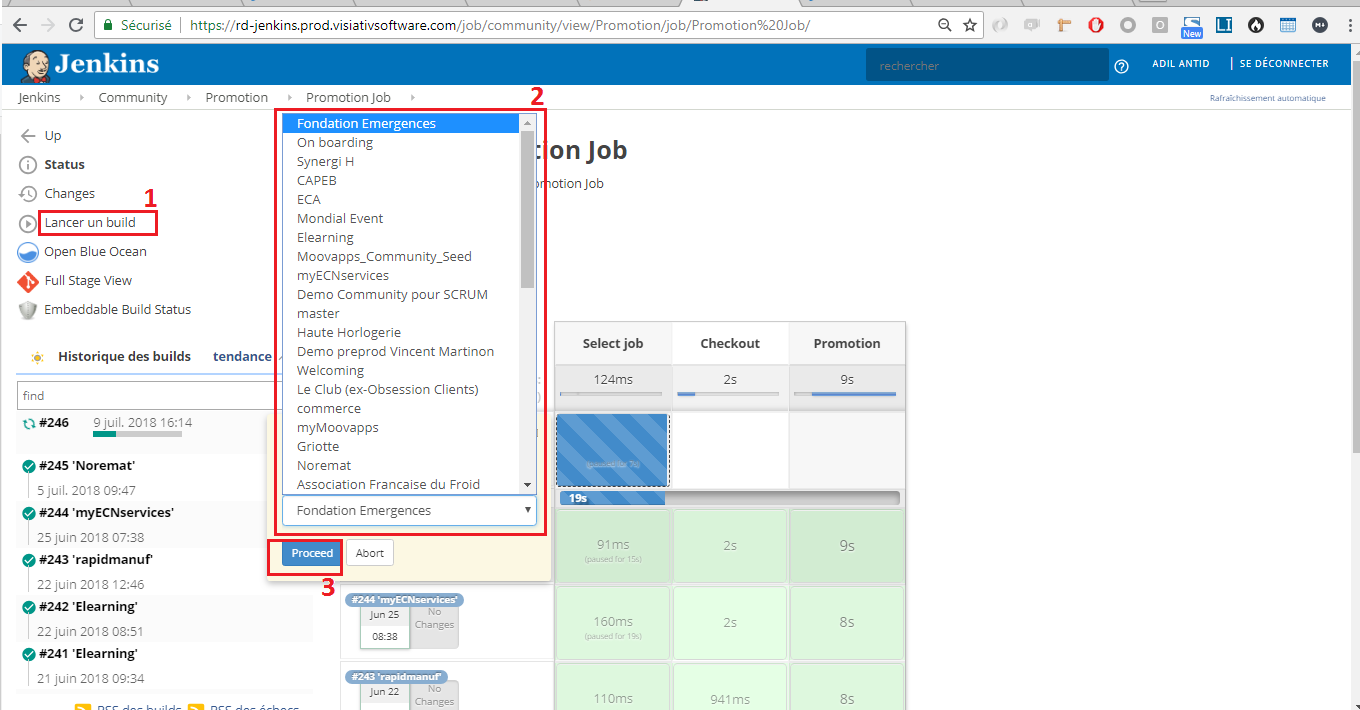
Task: Click the Full Stage View git icon
Action: click(x=28, y=281)
